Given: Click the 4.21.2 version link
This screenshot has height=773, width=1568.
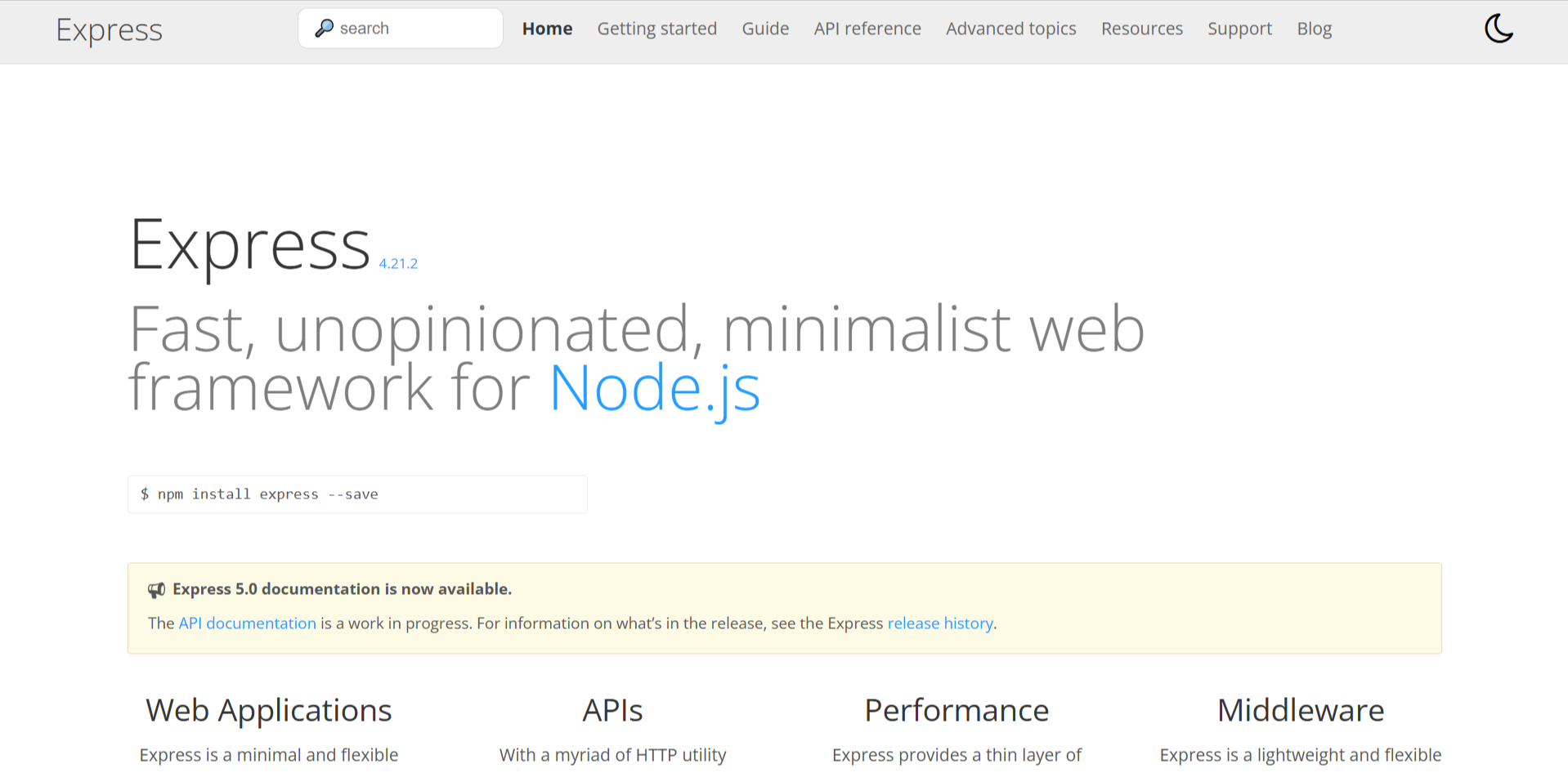Looking at the screenshot, I should tap(398, 263).
